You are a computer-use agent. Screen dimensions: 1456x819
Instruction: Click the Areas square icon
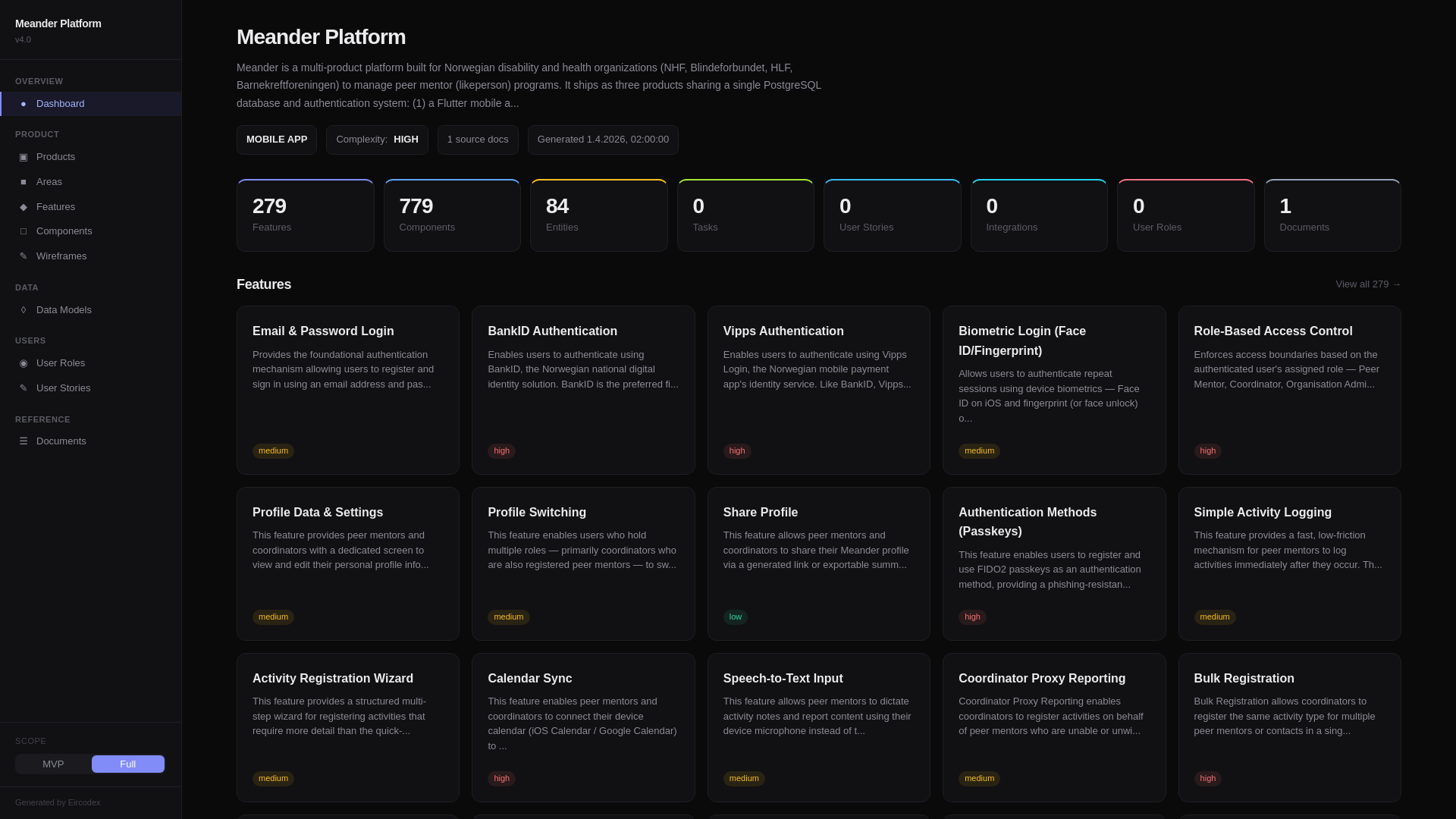click(x=23, y=182)
